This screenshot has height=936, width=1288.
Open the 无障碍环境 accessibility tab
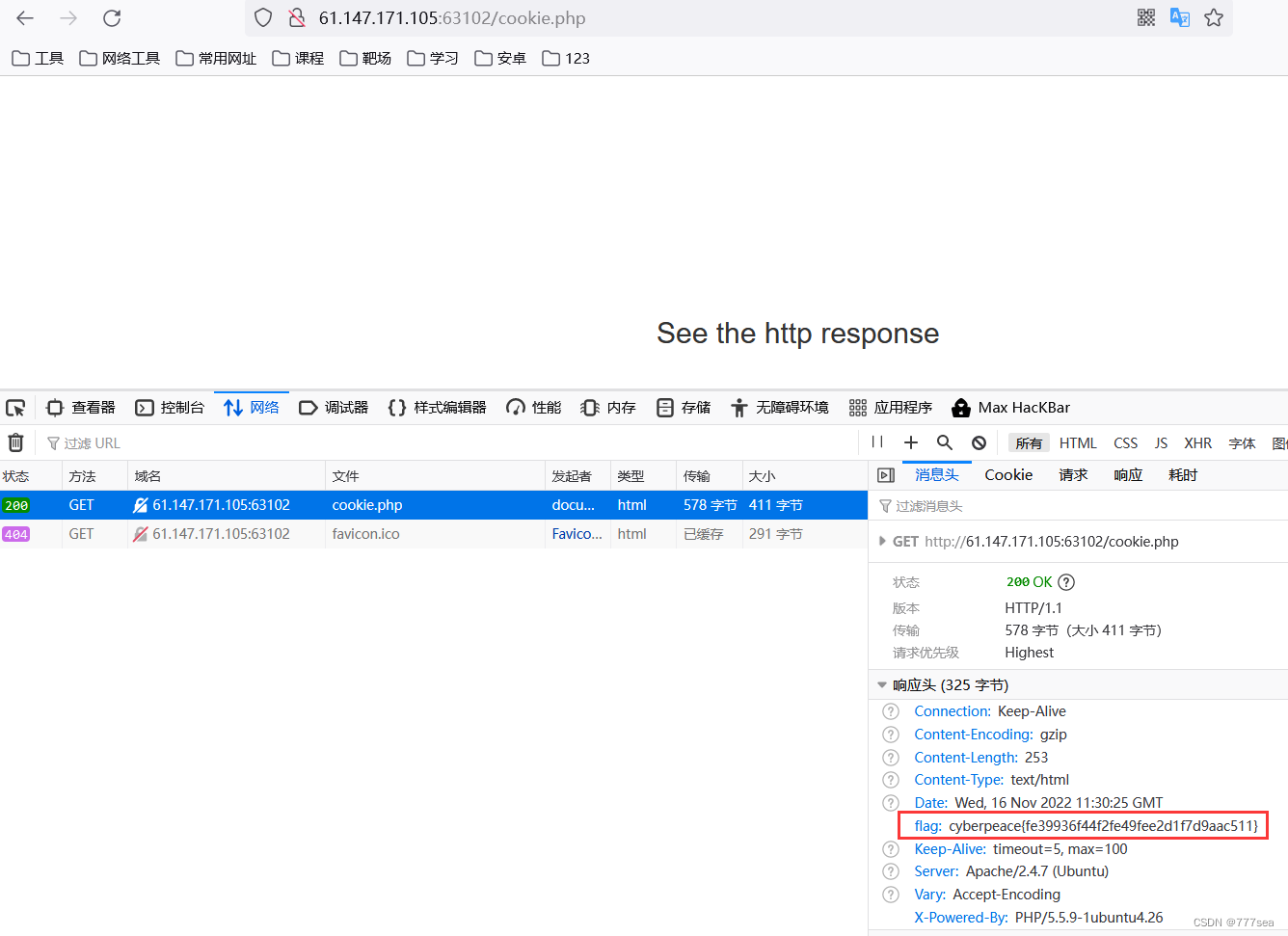pos(780,408)
